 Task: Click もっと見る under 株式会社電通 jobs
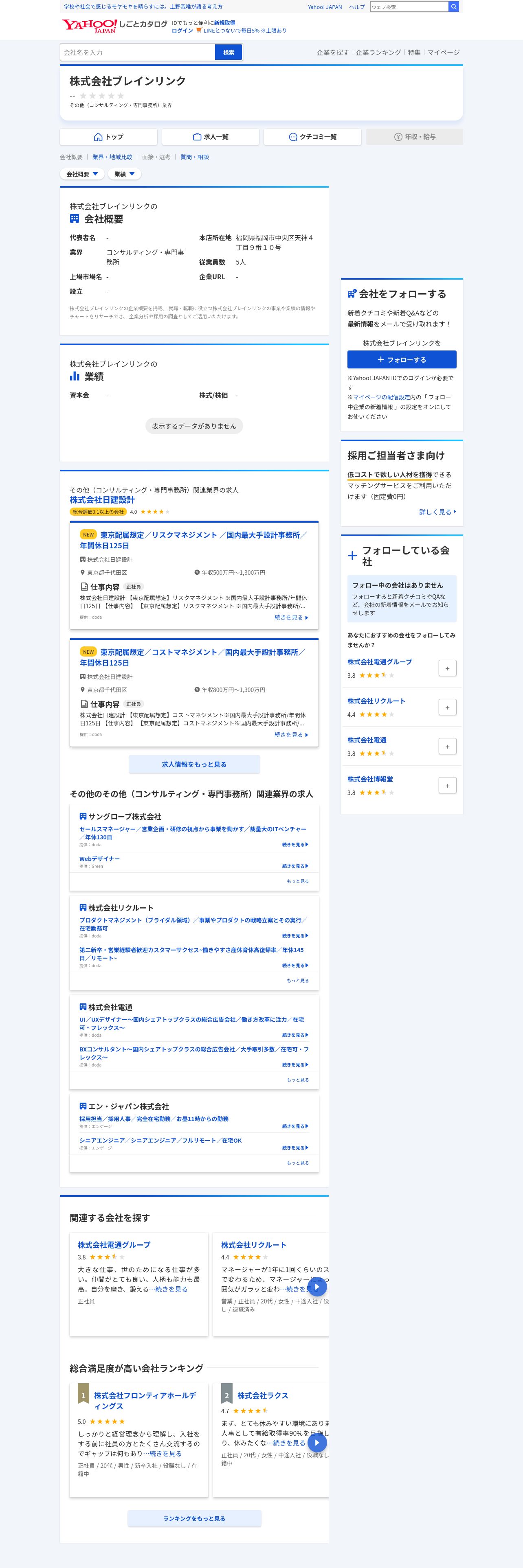point(298,1080)
